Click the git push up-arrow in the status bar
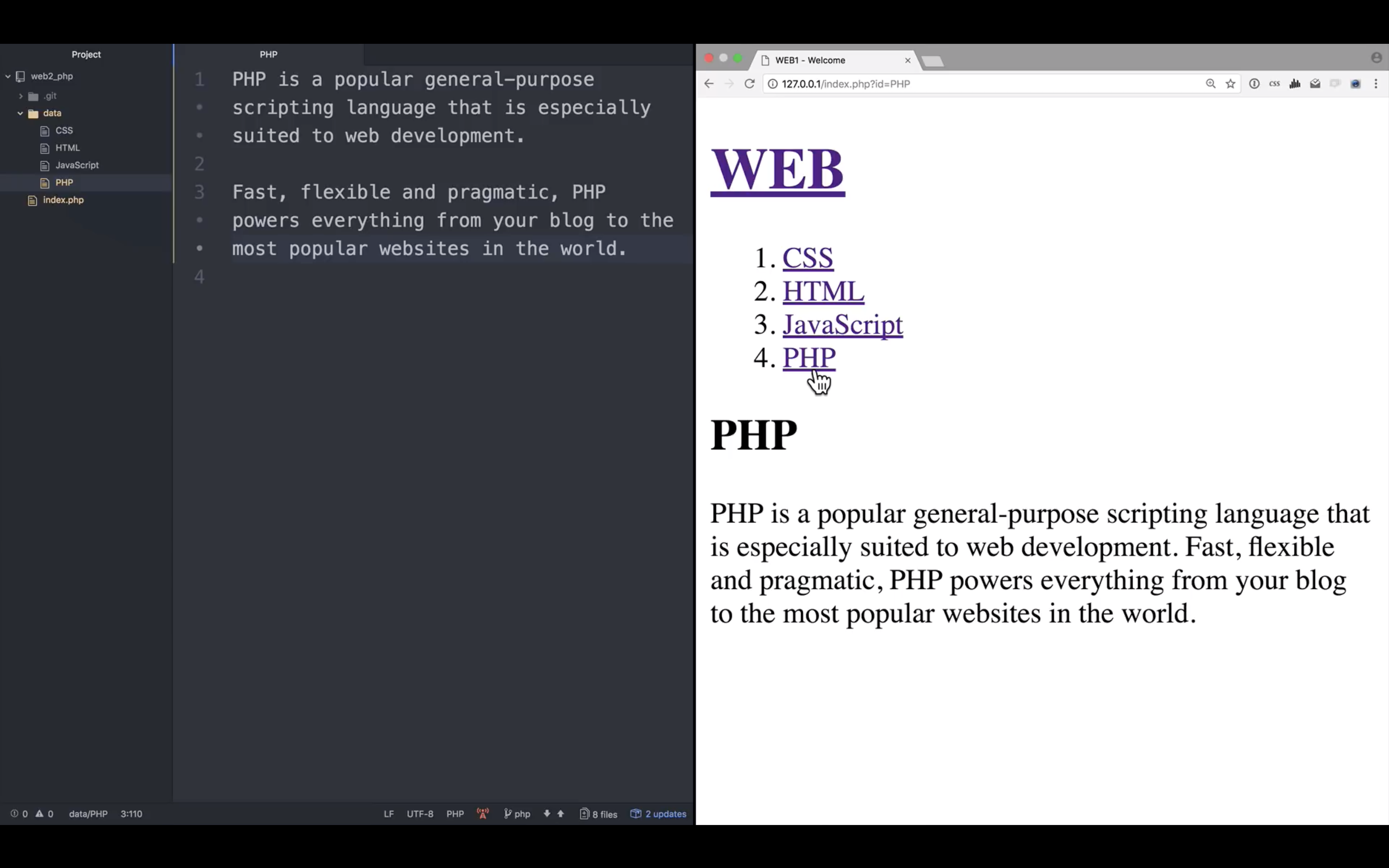 click(x=561, y=813)
